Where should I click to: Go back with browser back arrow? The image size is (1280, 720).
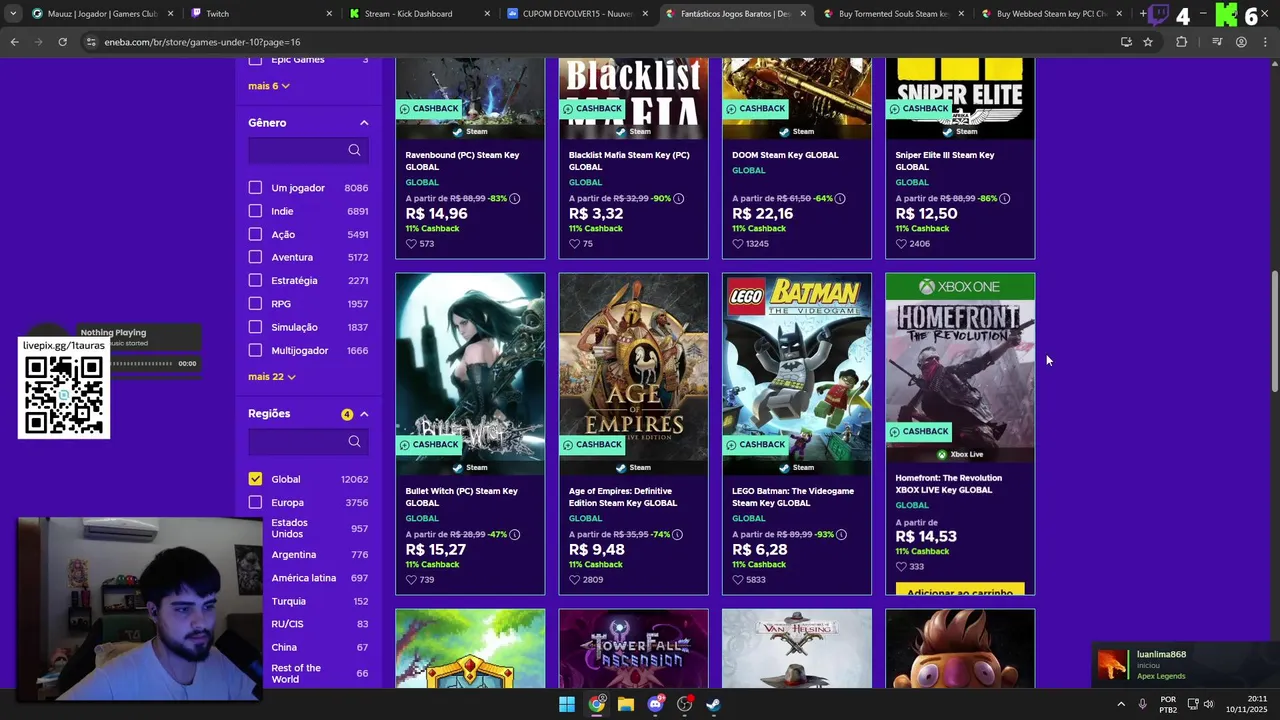click(14, 42)
